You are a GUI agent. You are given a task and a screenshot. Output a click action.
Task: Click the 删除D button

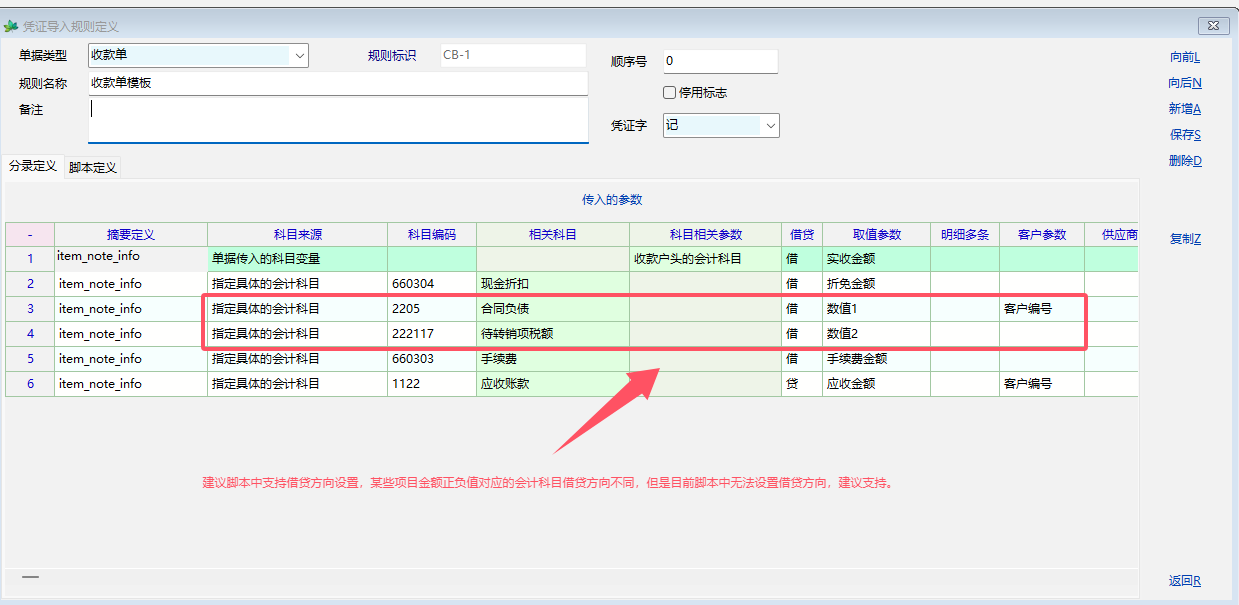[1184, 161]
